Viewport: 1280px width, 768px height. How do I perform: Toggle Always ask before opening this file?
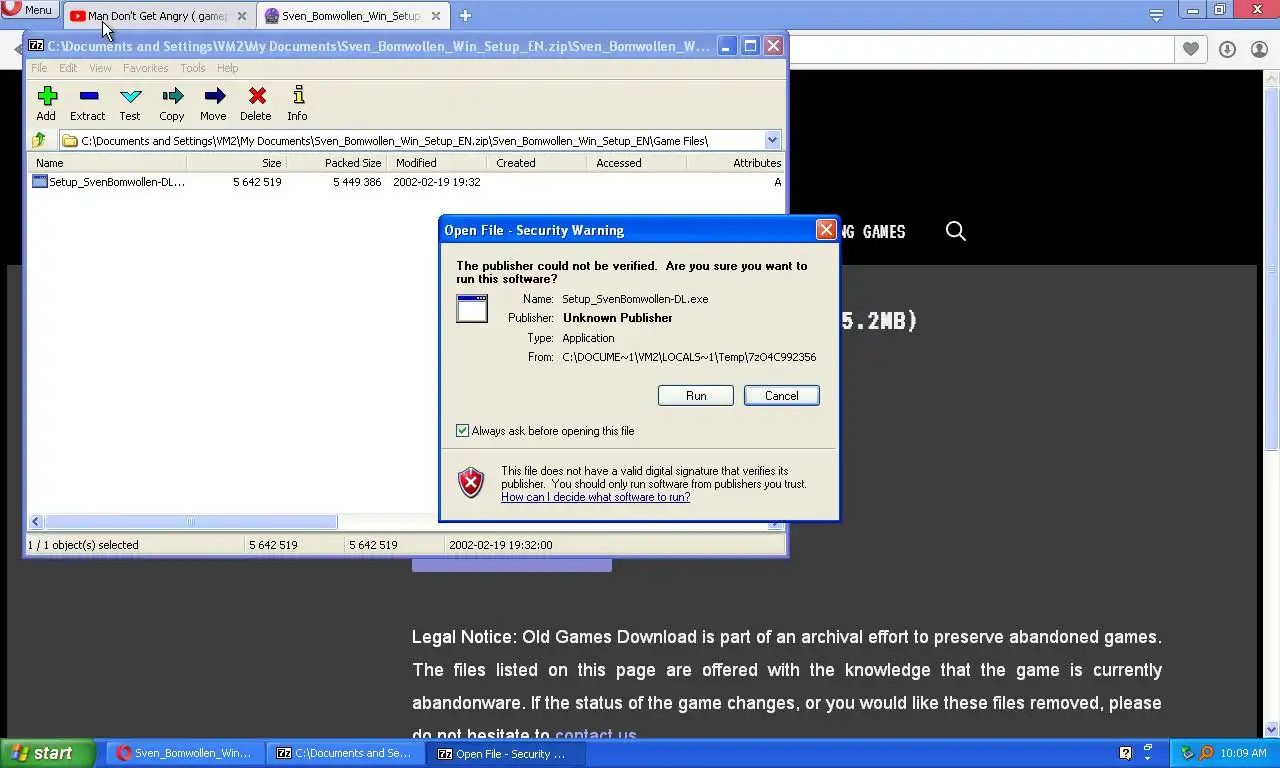pyautogui.click(x=462, y=431)
